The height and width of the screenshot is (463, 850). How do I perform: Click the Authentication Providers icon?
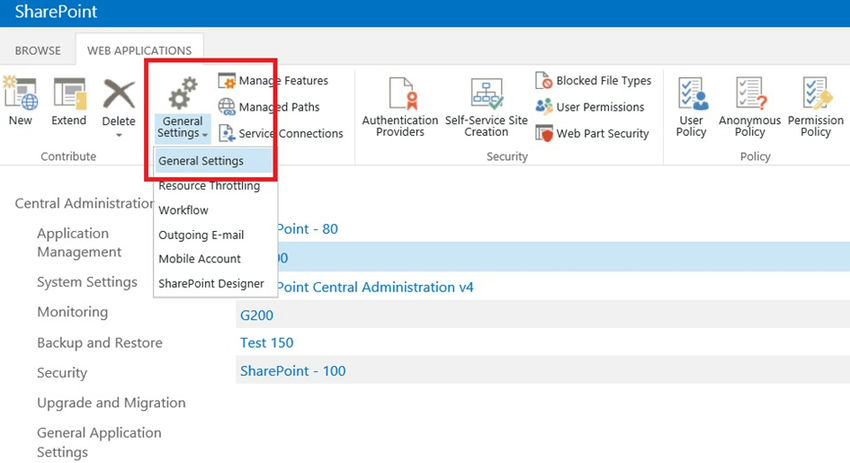click(x=400, y=96)
